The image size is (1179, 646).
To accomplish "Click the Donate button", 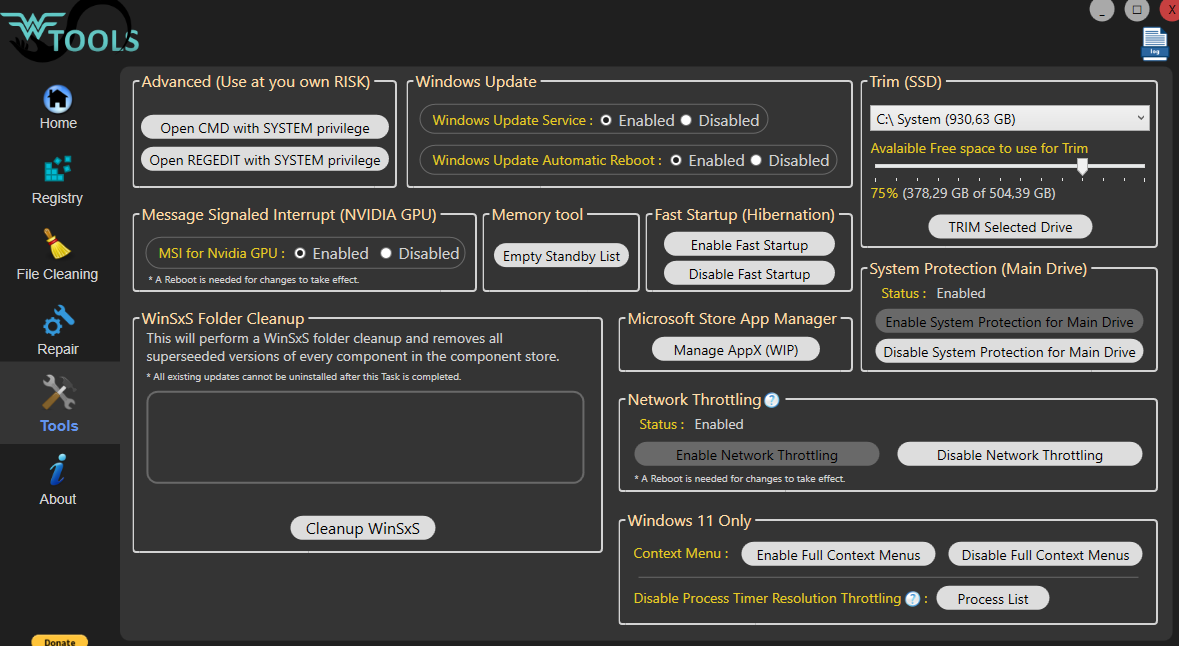I will click(x=59, y=641).
